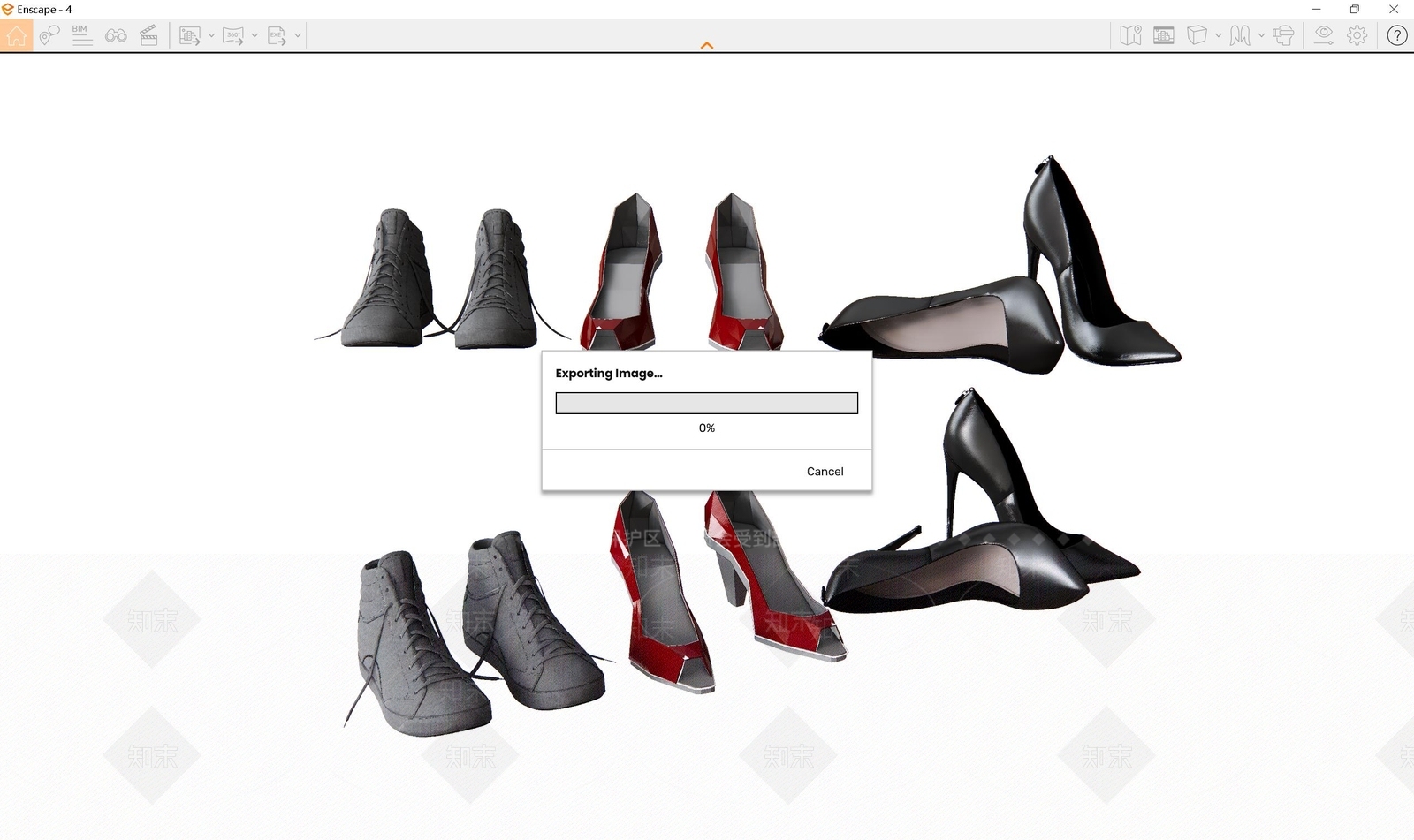Open the site context map icon
Screen dimensions: 1414x840
click(1130, 35)
